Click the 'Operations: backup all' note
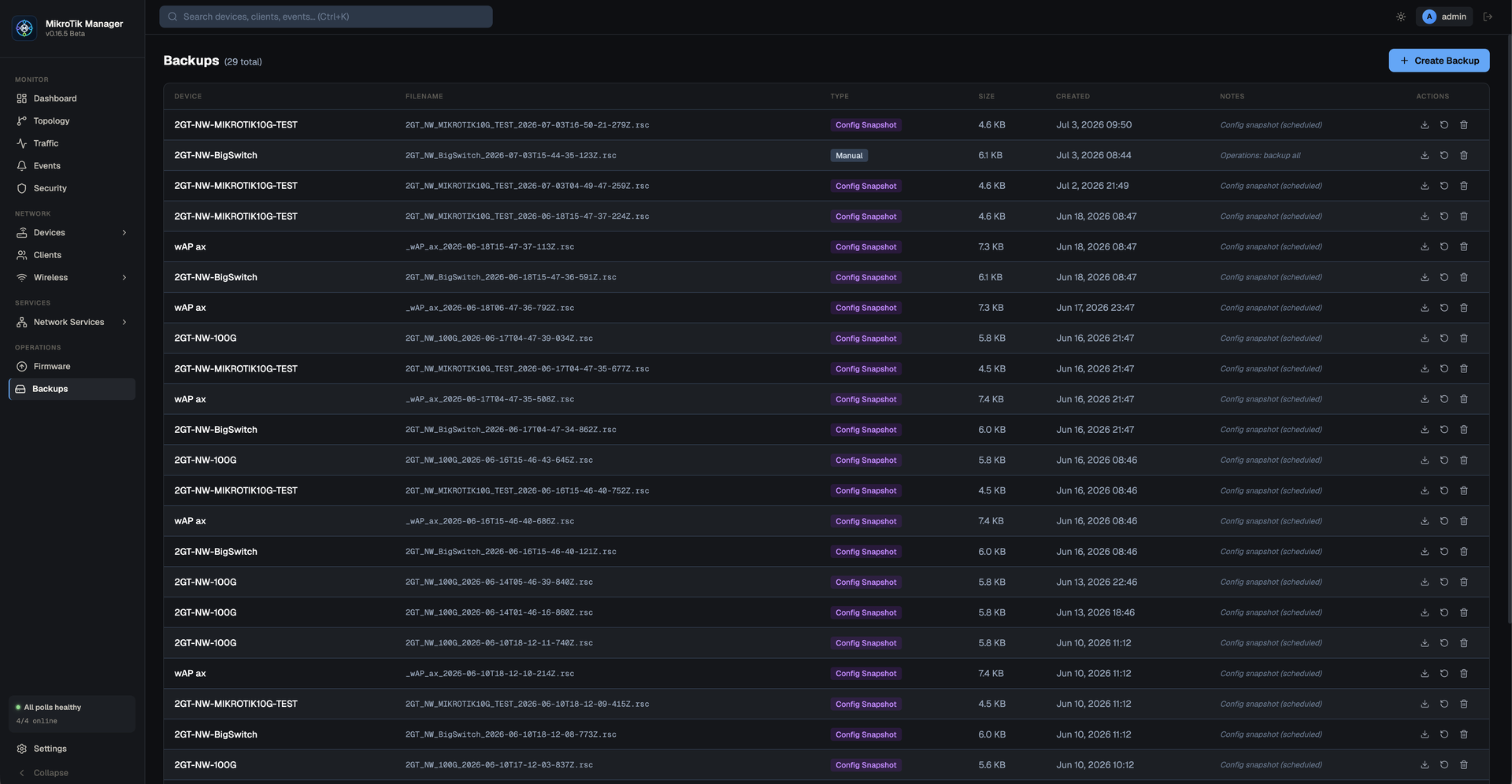The image size is (1512, 784). [1260, 156]
